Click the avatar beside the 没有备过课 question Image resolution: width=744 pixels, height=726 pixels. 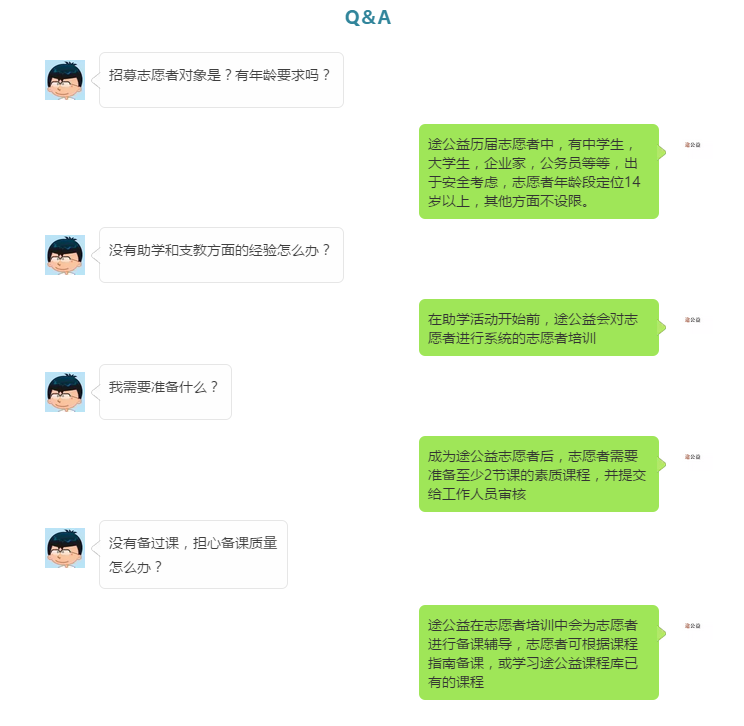click(x=65, y=548)
